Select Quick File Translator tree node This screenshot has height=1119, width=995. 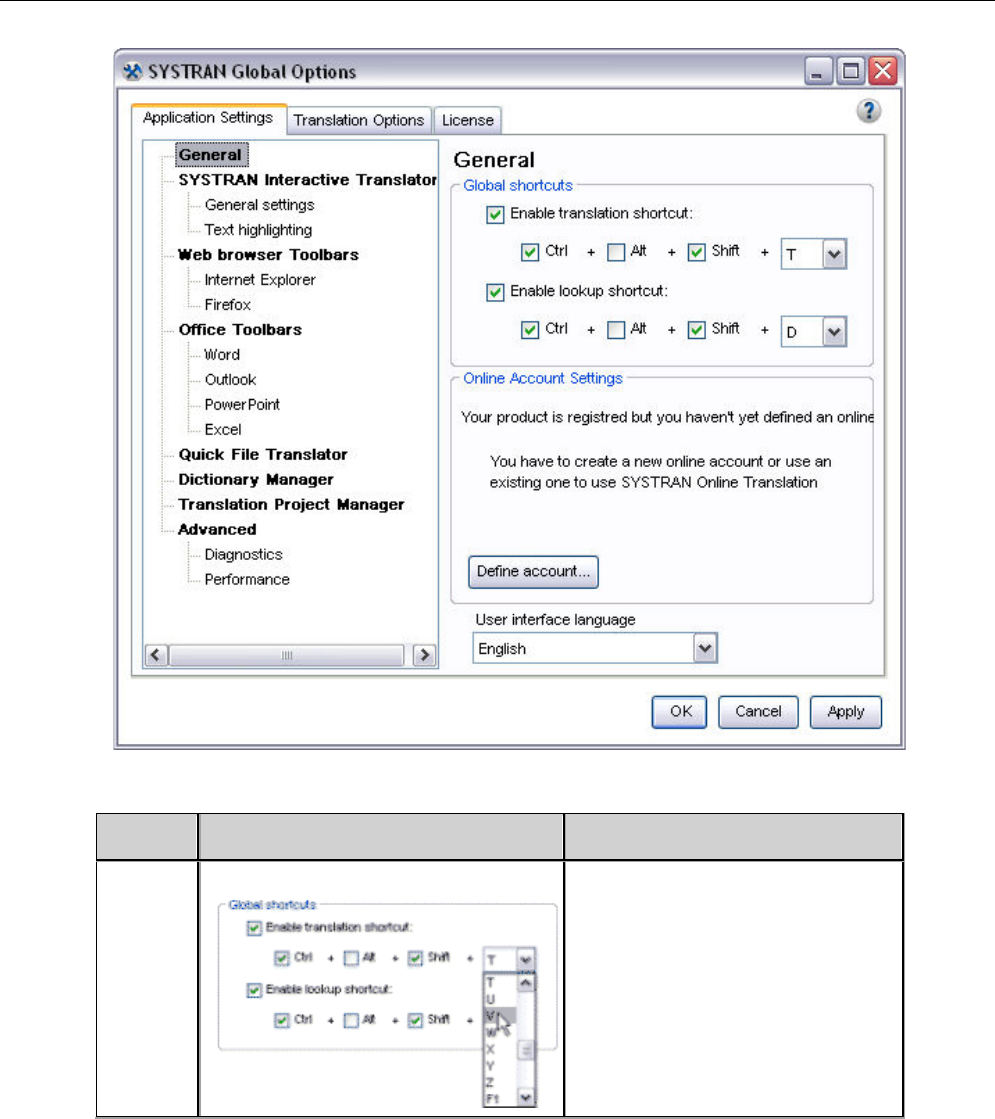263,455
